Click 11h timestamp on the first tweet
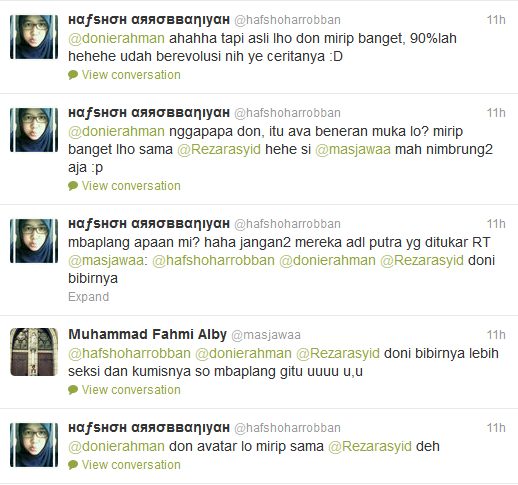Viewport: 518px width, 485px height. pos(496,20)
